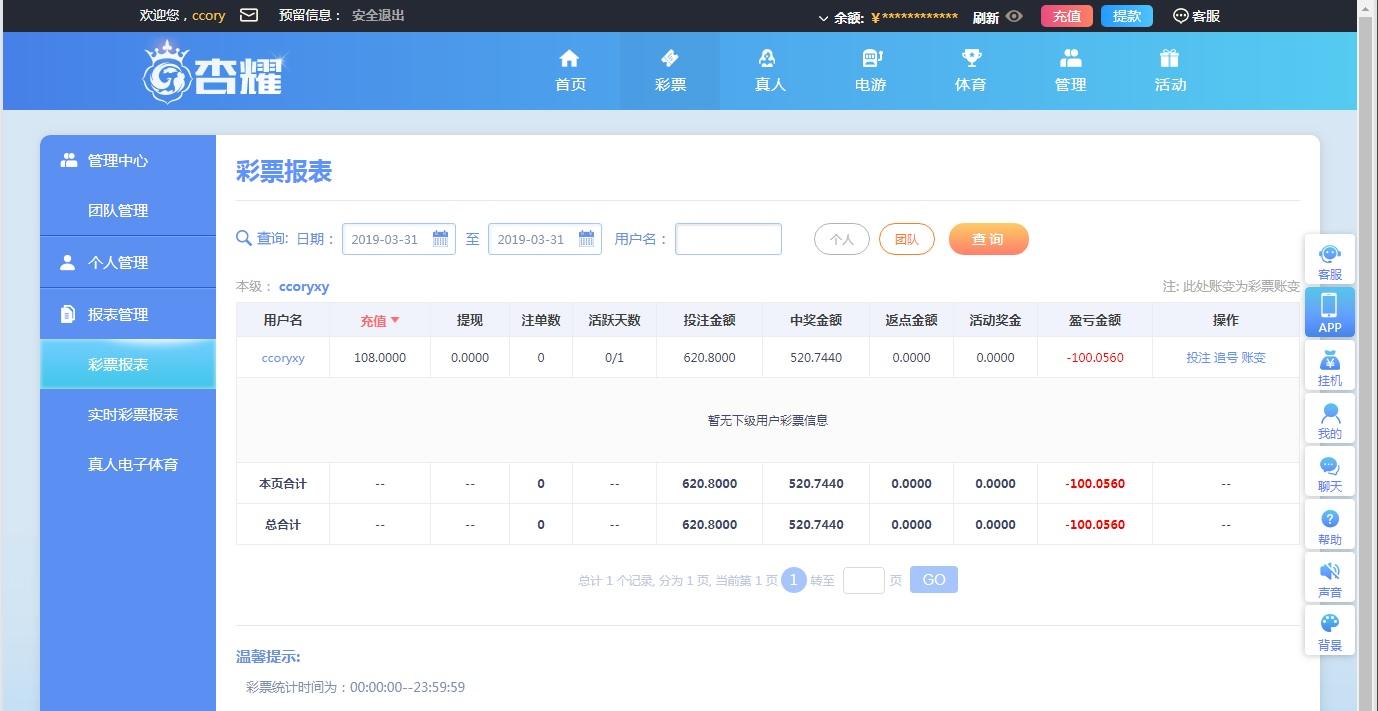The height and width of the screenshot is (711, 1378).
Task: Select the 个人 personal filter
Action: point(842,239)
